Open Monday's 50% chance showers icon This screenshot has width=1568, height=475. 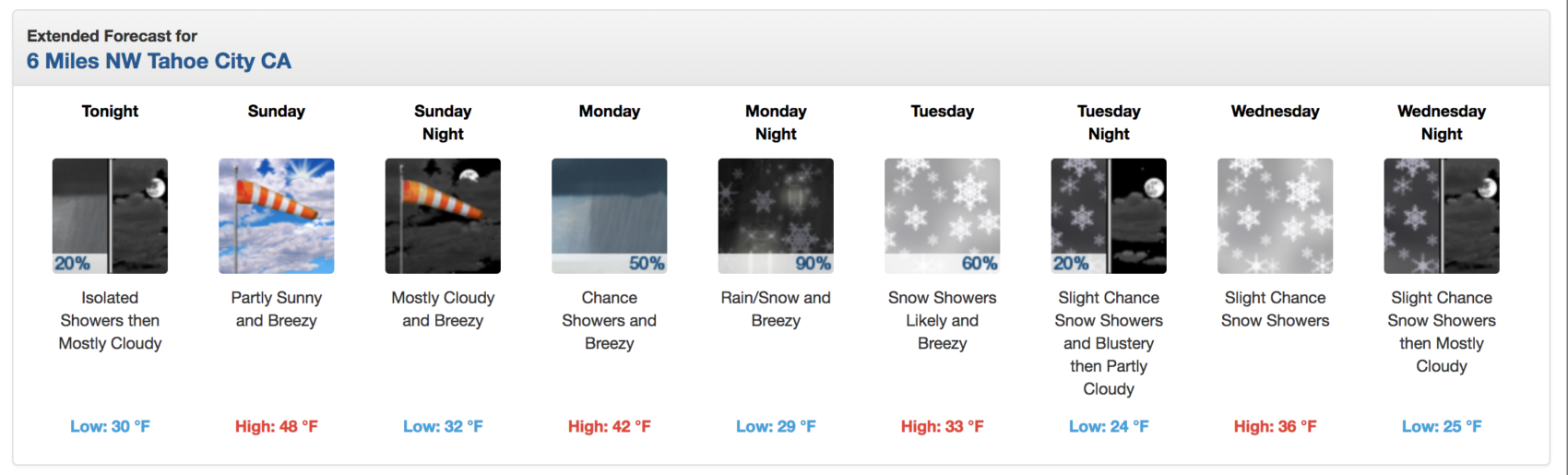[610, 216]
